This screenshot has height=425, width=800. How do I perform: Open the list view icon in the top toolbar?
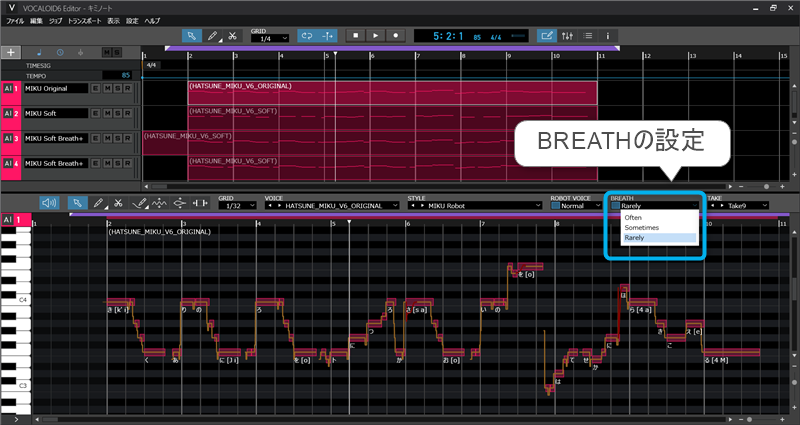point(588,36)
